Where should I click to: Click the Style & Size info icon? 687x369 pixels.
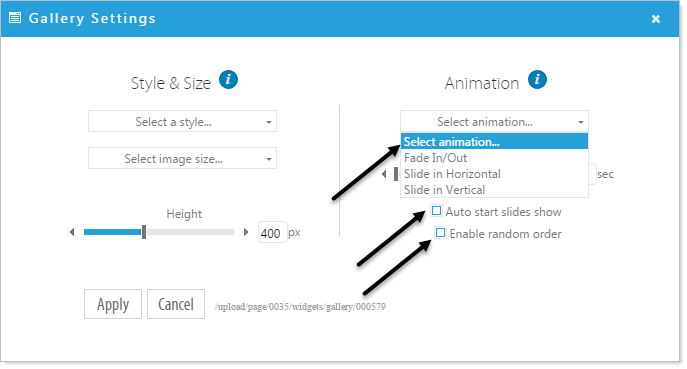[228, 80]
